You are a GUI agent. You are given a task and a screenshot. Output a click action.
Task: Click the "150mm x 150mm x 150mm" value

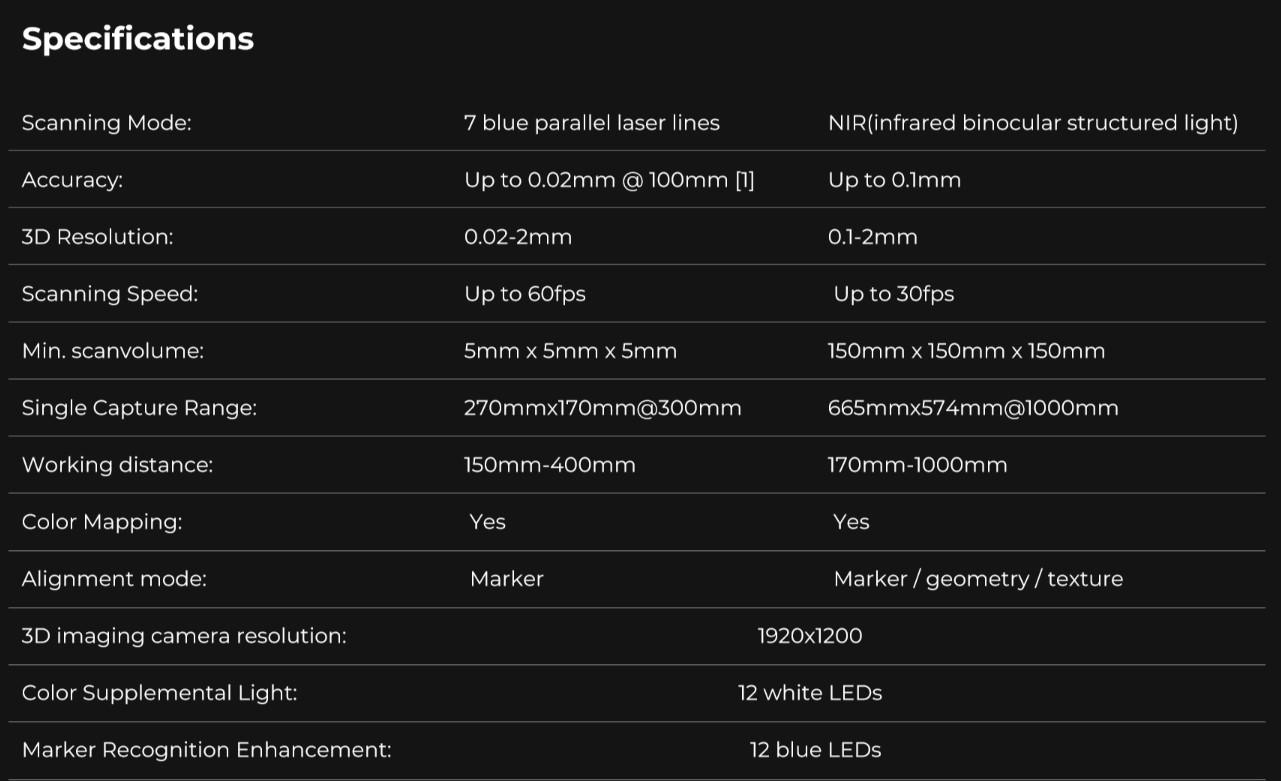[966, 351]
